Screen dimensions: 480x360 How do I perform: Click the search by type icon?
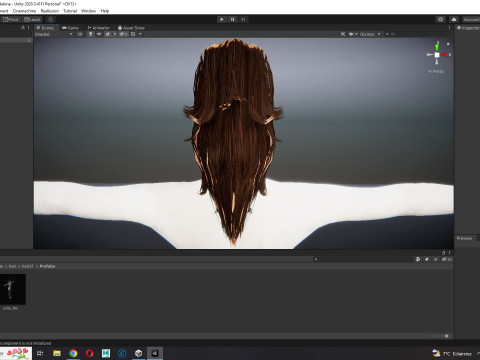tap(418, 259)
